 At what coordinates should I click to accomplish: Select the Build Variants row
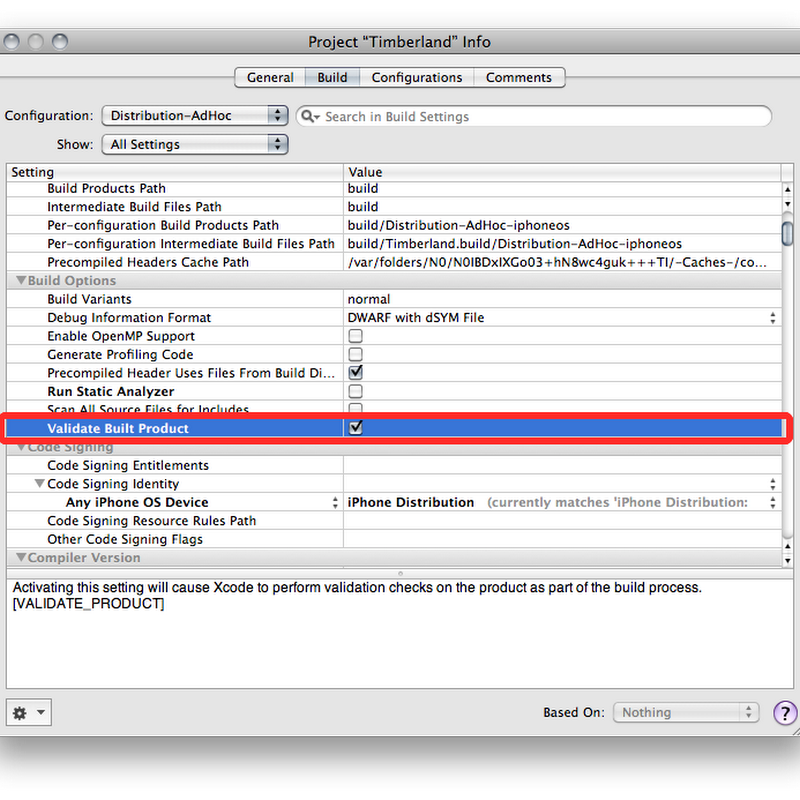[x=394, y=299]
